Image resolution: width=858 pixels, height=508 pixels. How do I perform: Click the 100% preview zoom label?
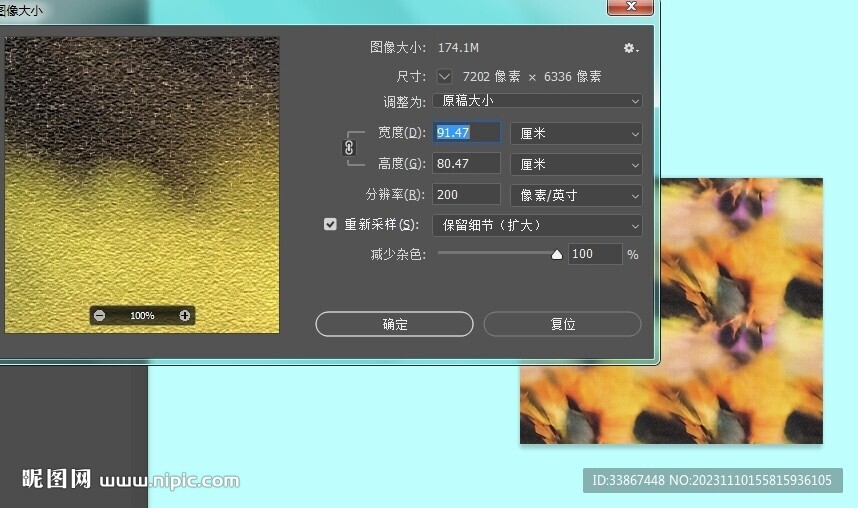pyautogui.click(x=142, y=316)
